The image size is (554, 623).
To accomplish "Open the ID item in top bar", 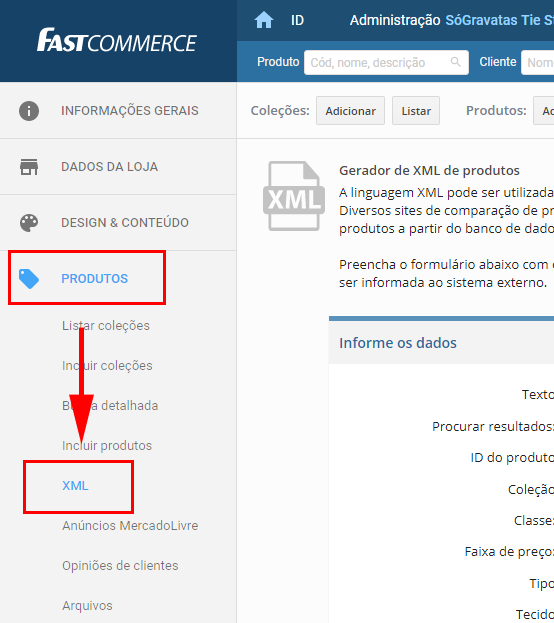I will 297,20.
